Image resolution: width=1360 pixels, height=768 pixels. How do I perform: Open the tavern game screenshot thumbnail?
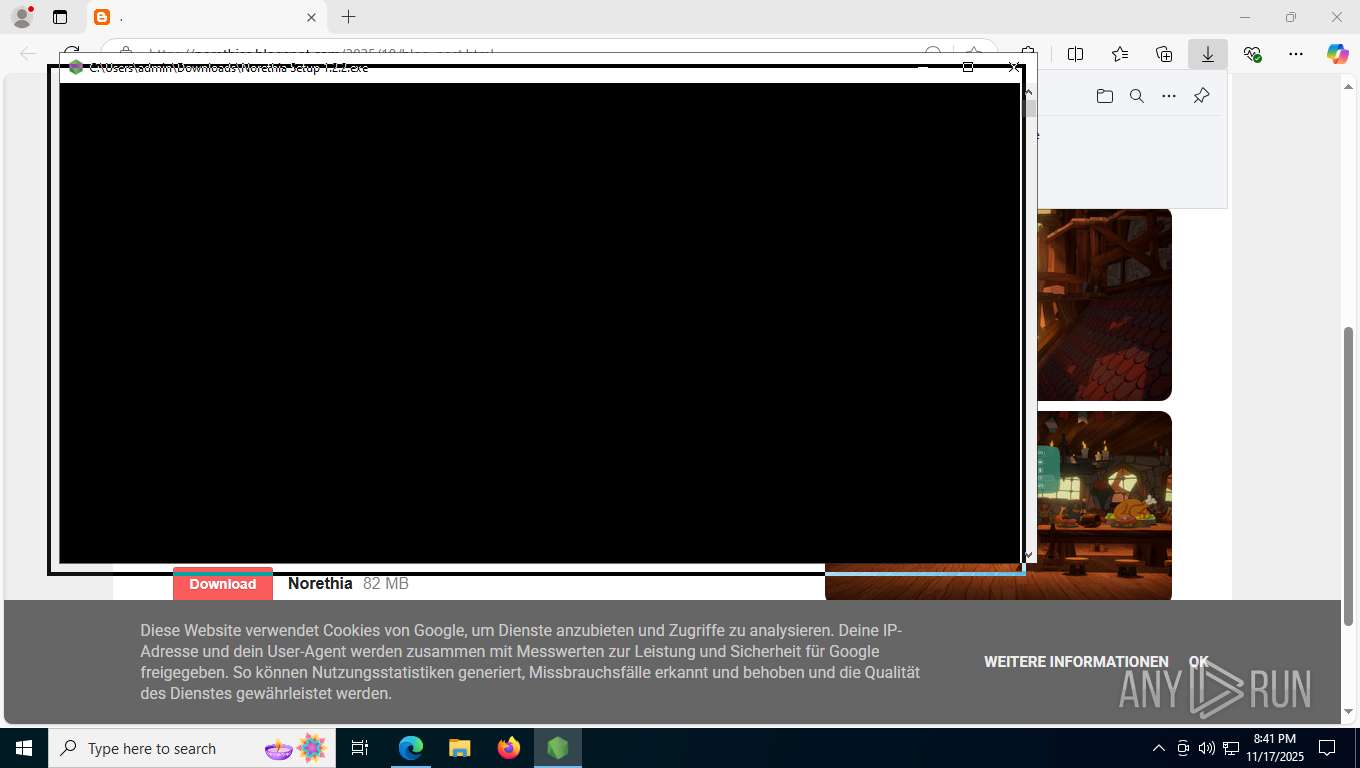pos(1104,506)
